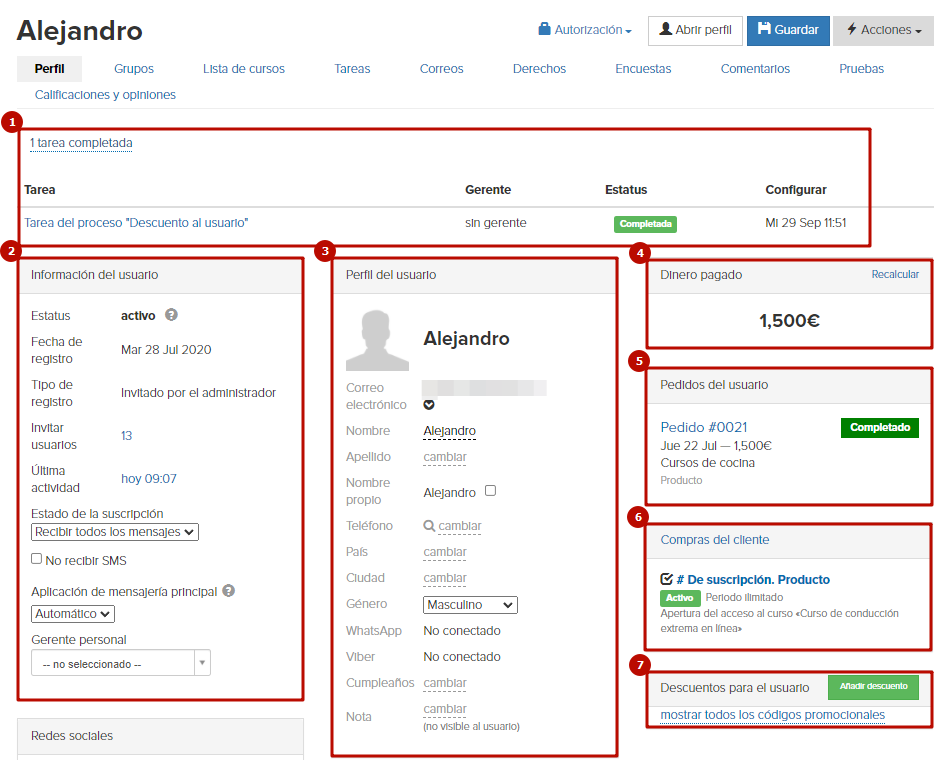Click the Guardar button
The height and width of the screenshot is (760, 952).
pos(788,30)
